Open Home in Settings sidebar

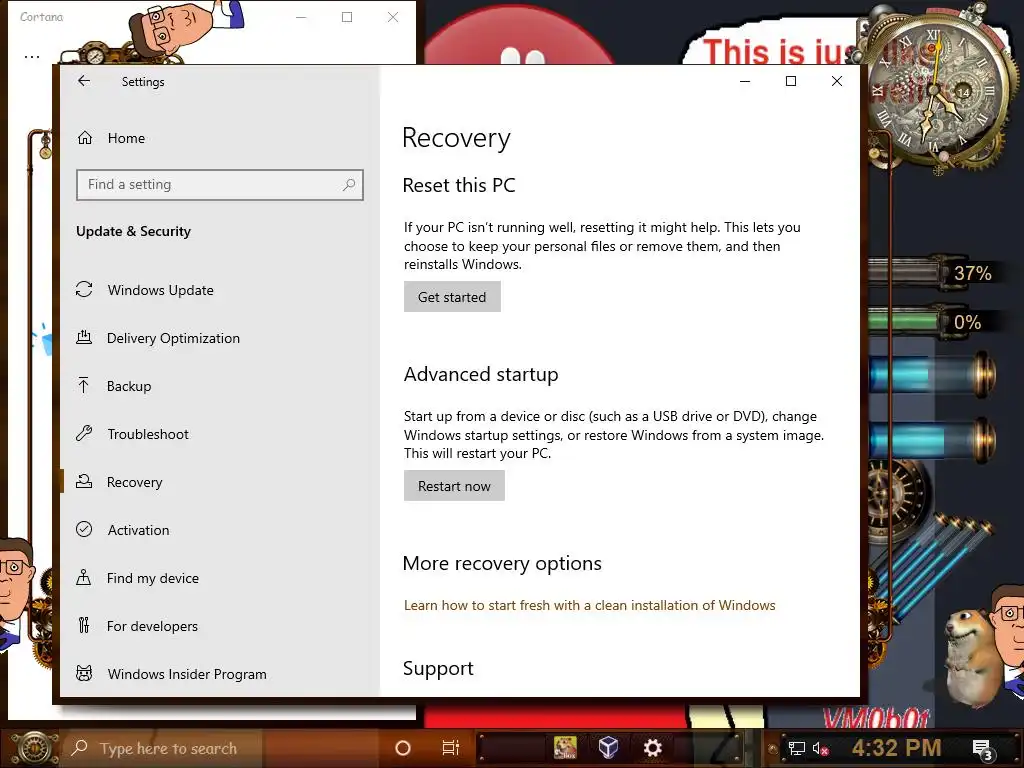126,138
